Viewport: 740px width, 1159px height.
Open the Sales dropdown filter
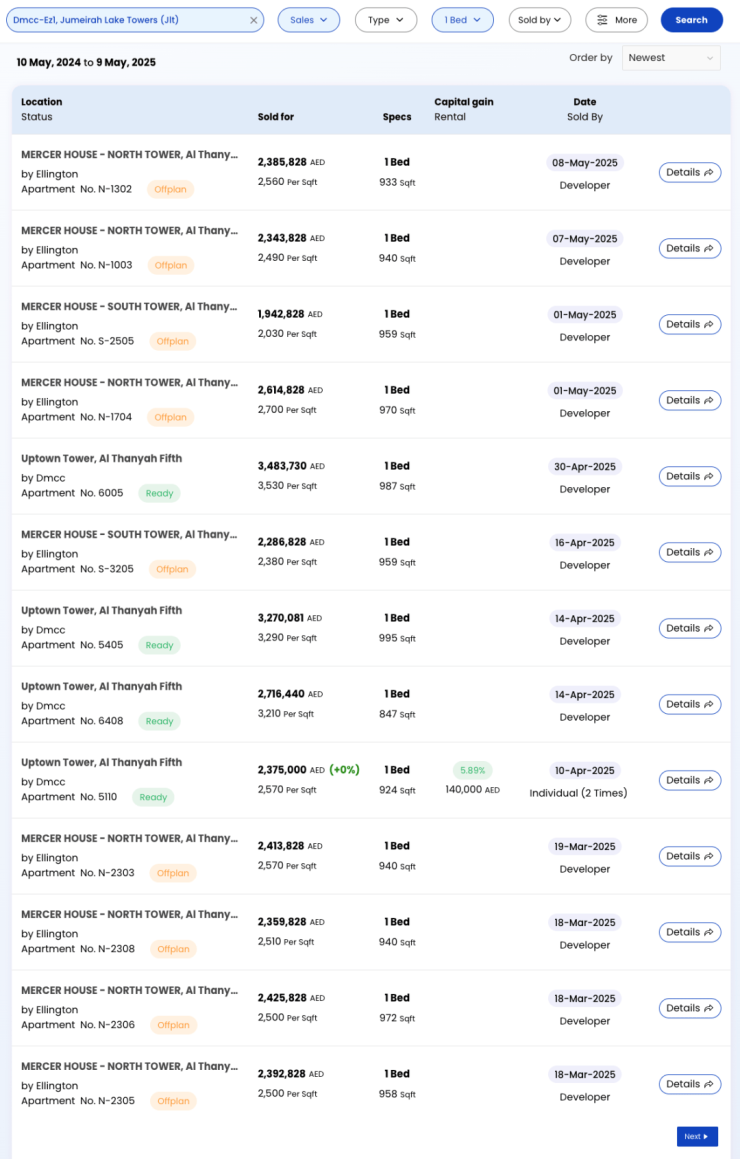point(308,20)
